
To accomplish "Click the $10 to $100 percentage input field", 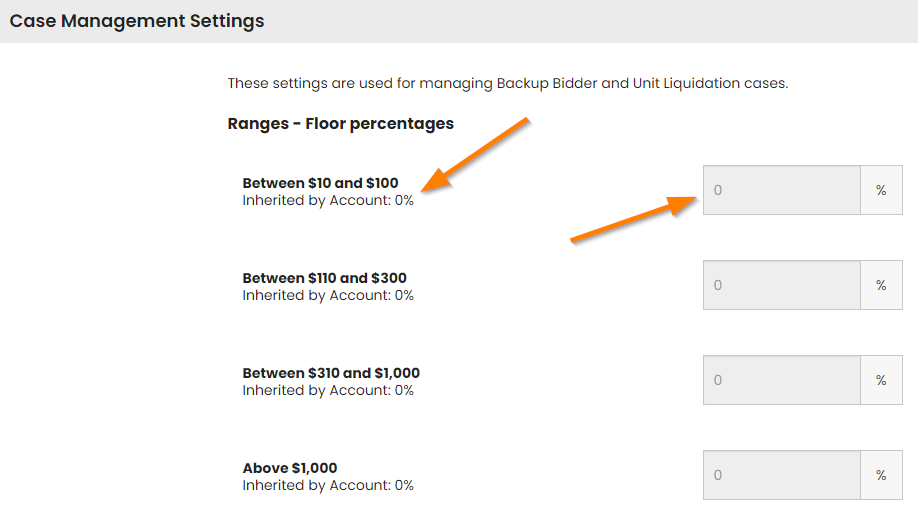I will click(782, 190).
